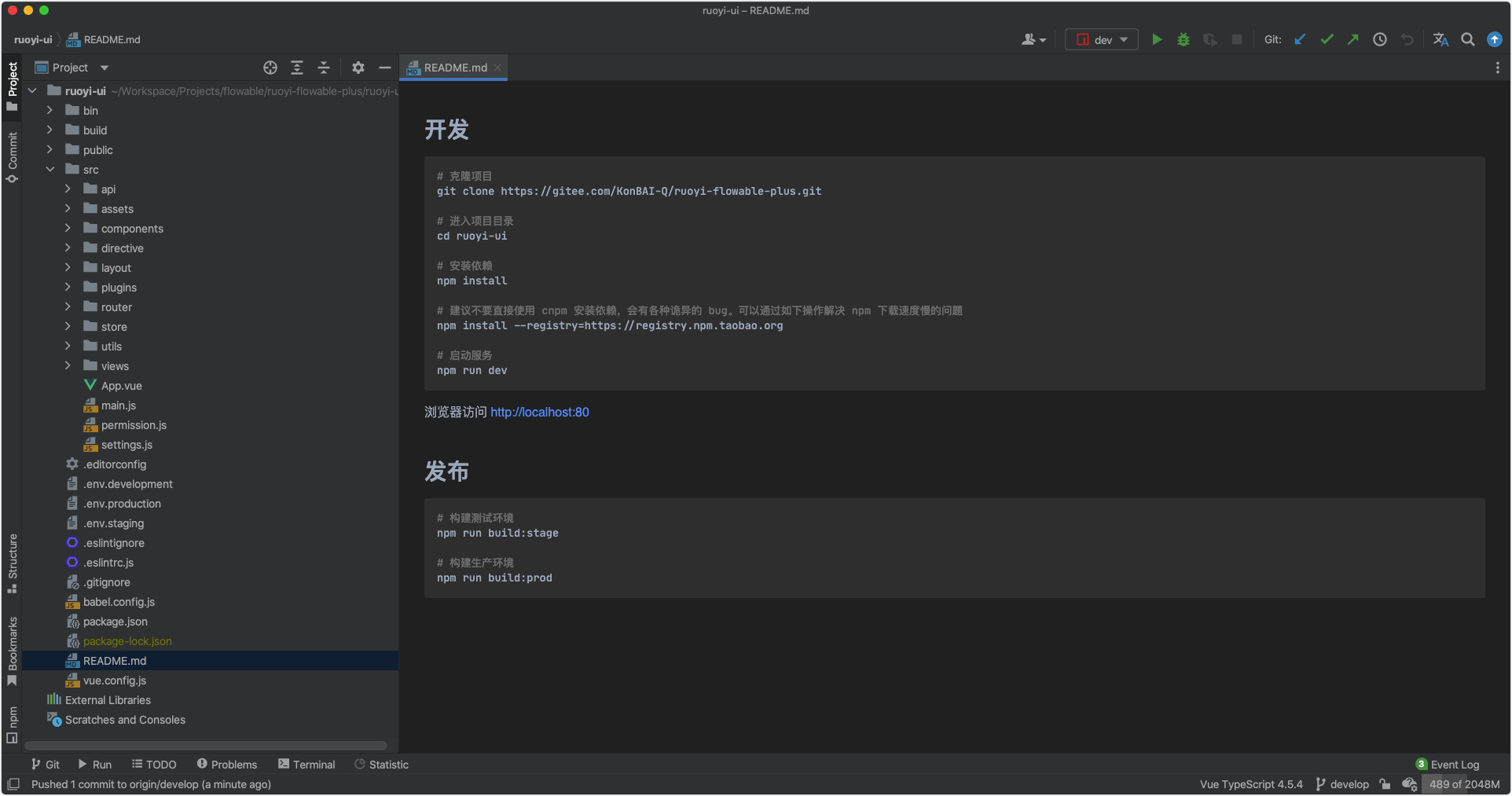Open the Problems tool window
Viewport: 1512px width, 796px height.
227,765
